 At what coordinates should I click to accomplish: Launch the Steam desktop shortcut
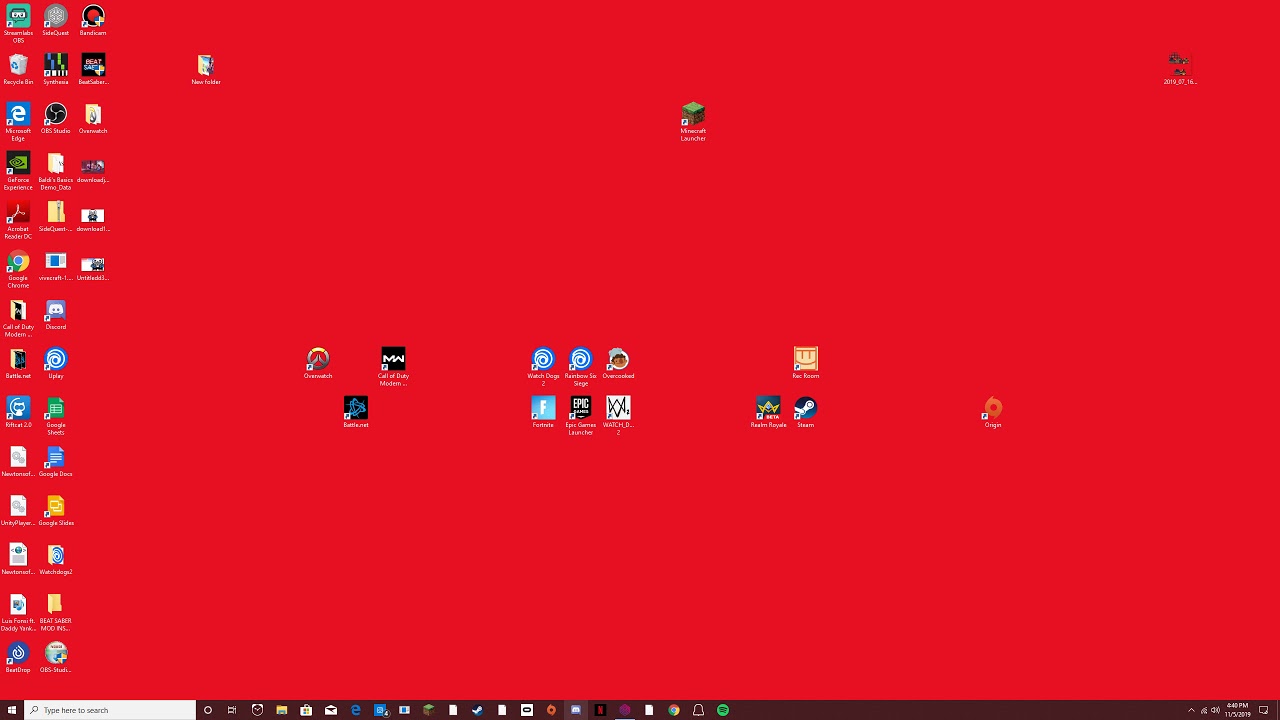pyautogui.click(x=806, y=412)
